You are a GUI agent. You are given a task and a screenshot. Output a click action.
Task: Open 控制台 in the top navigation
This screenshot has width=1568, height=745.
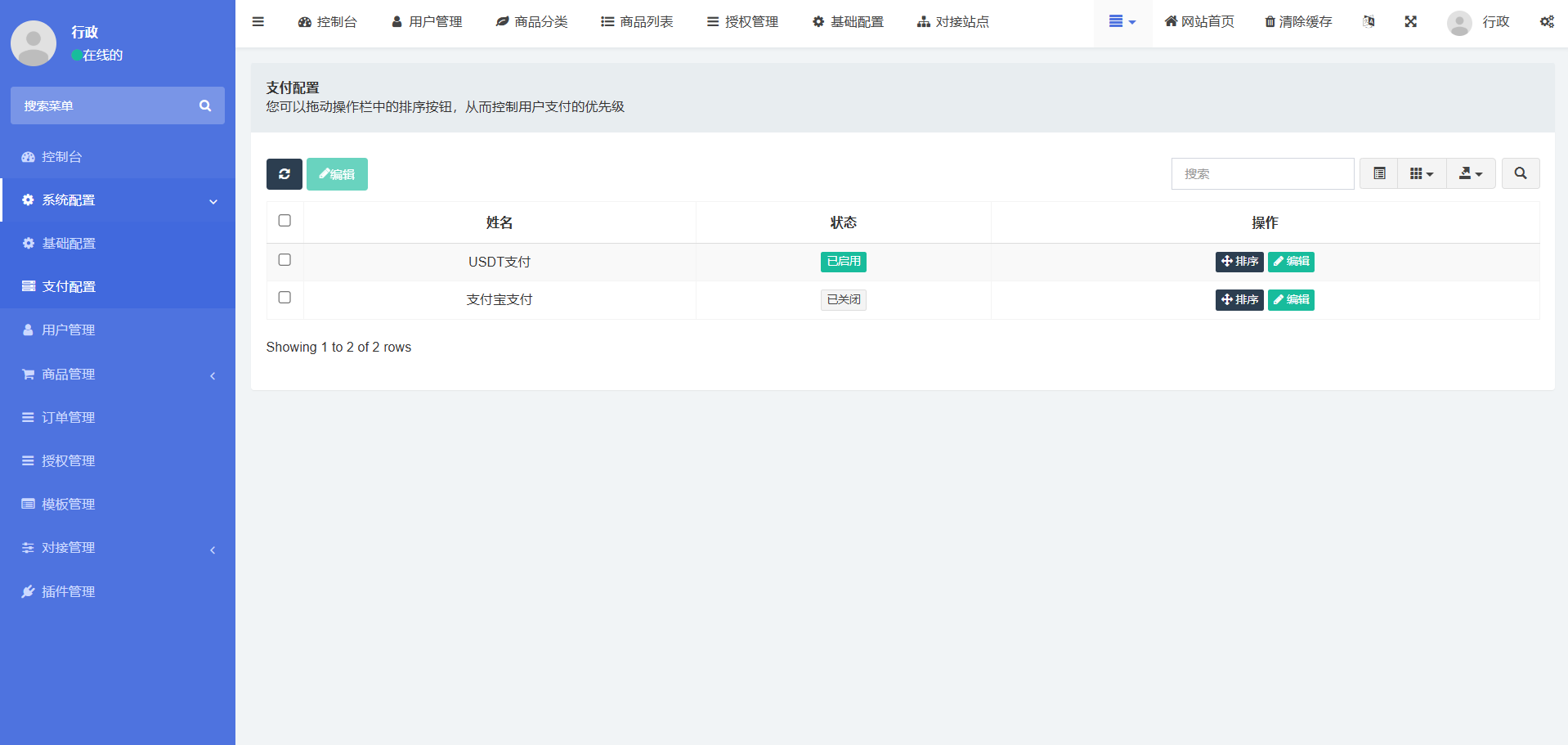click(x=328, y=22)
